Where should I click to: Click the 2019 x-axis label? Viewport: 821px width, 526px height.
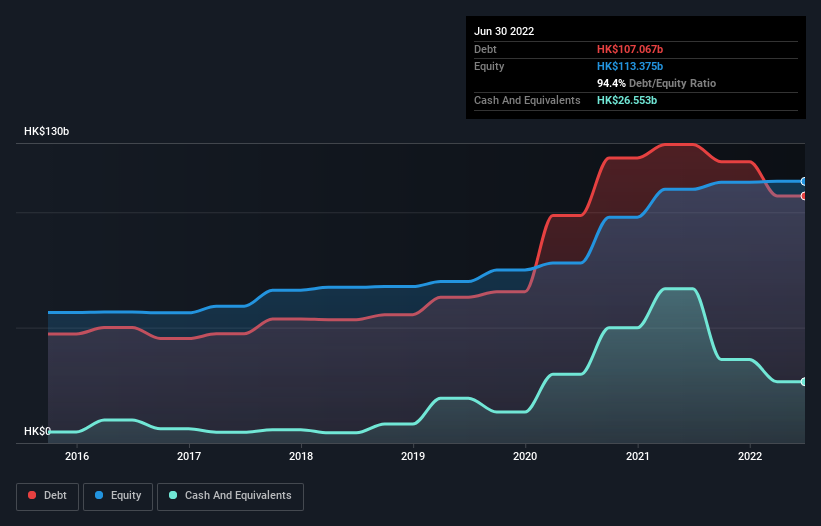point(413,456)
